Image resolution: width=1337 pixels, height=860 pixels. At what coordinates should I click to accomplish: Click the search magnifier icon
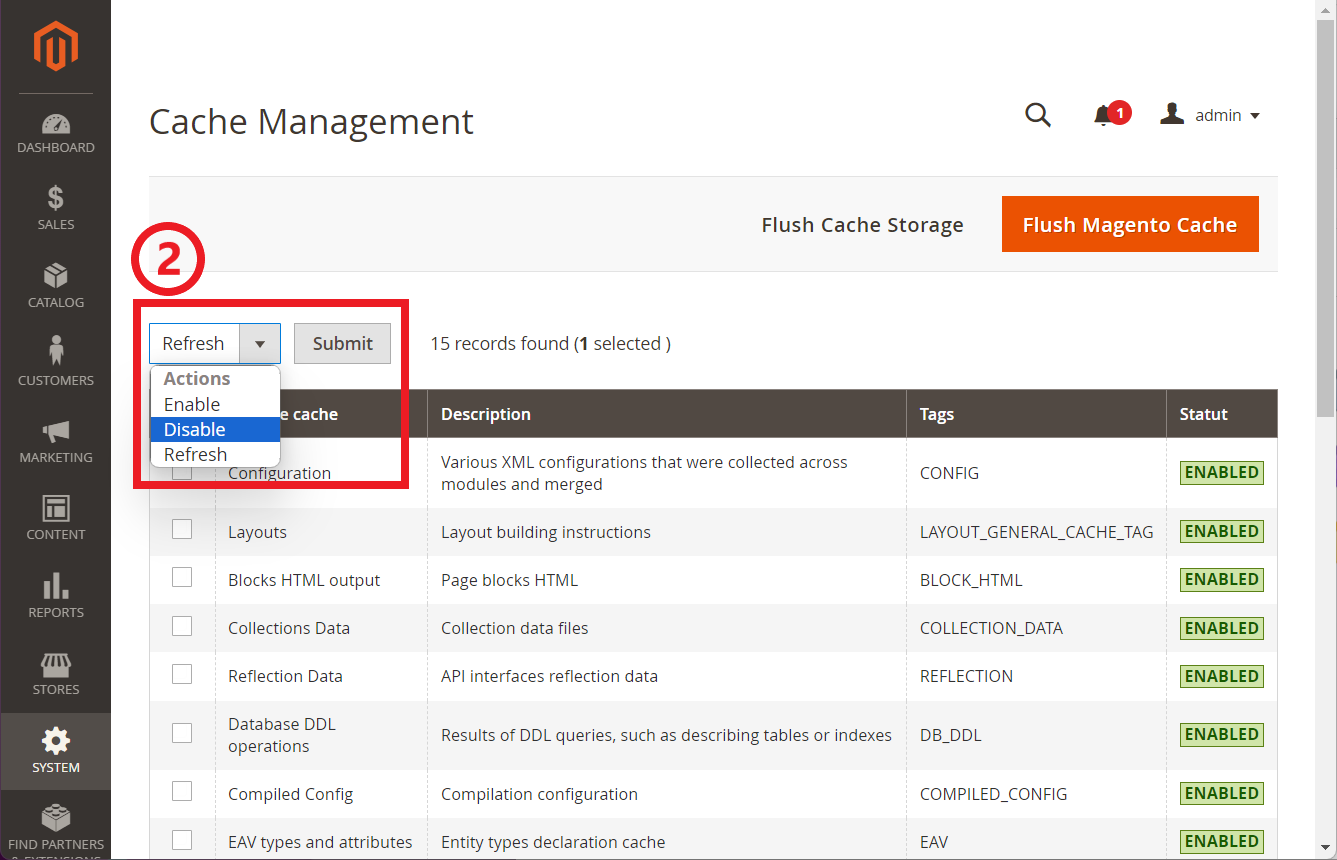point(1038,115)
